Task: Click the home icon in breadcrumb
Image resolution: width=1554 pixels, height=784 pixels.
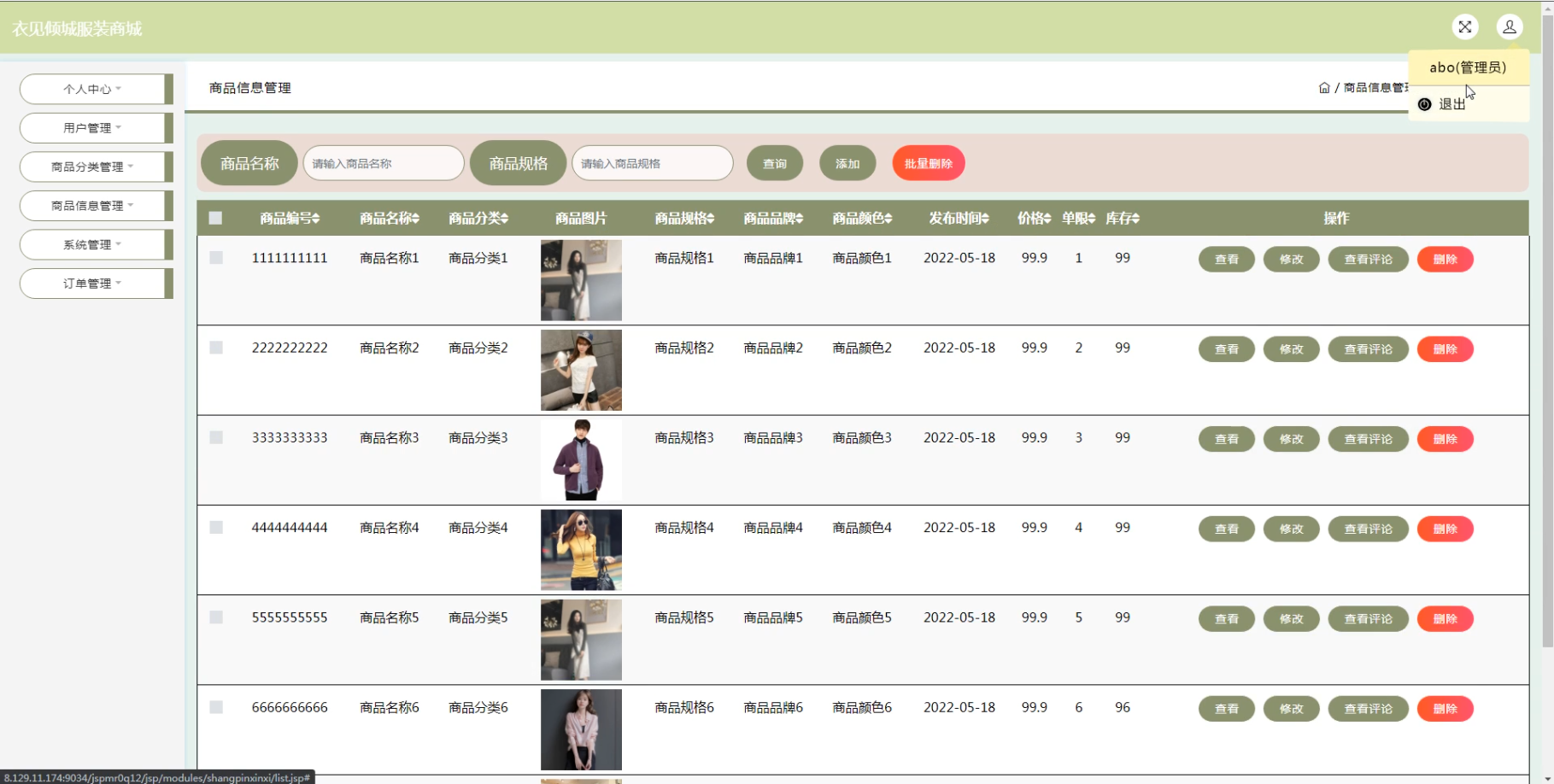Action: tap(1324, 88)
